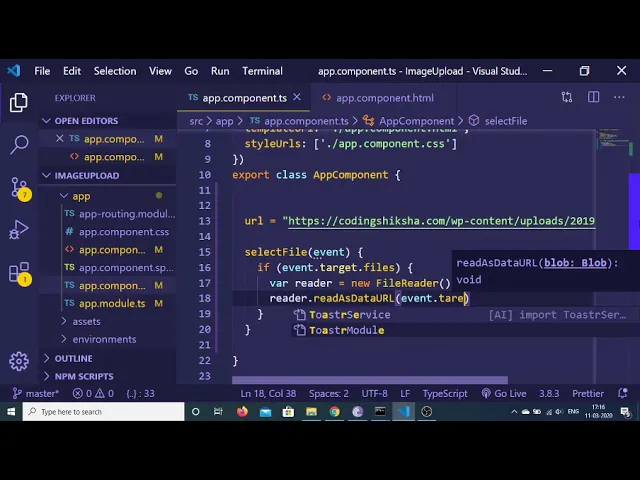This screenshot has width=640, height=480.
Task: Open errors and warnings count
Action: pos(93,393)
